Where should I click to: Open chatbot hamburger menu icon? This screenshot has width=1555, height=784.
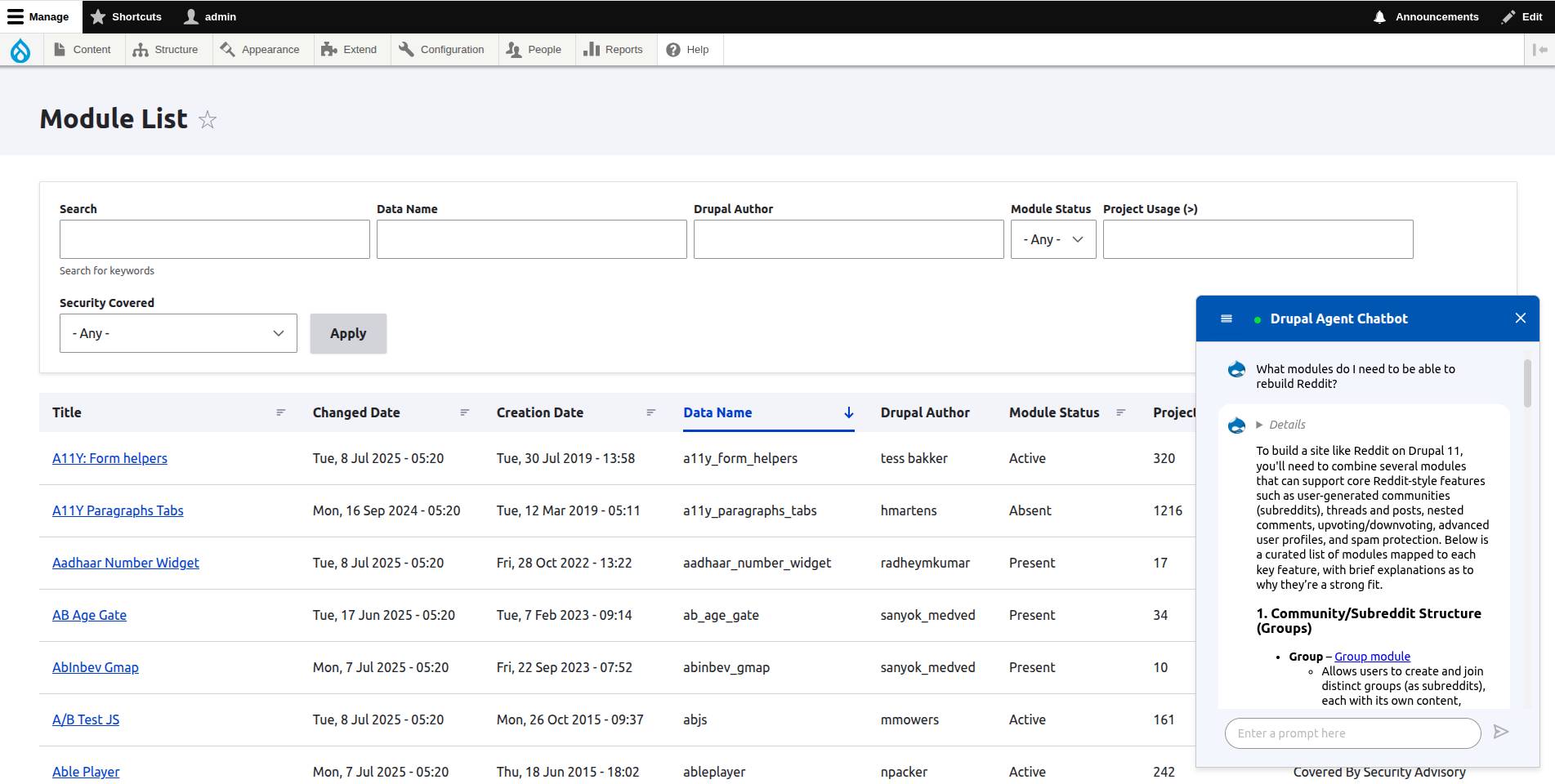click(1227, 318)
